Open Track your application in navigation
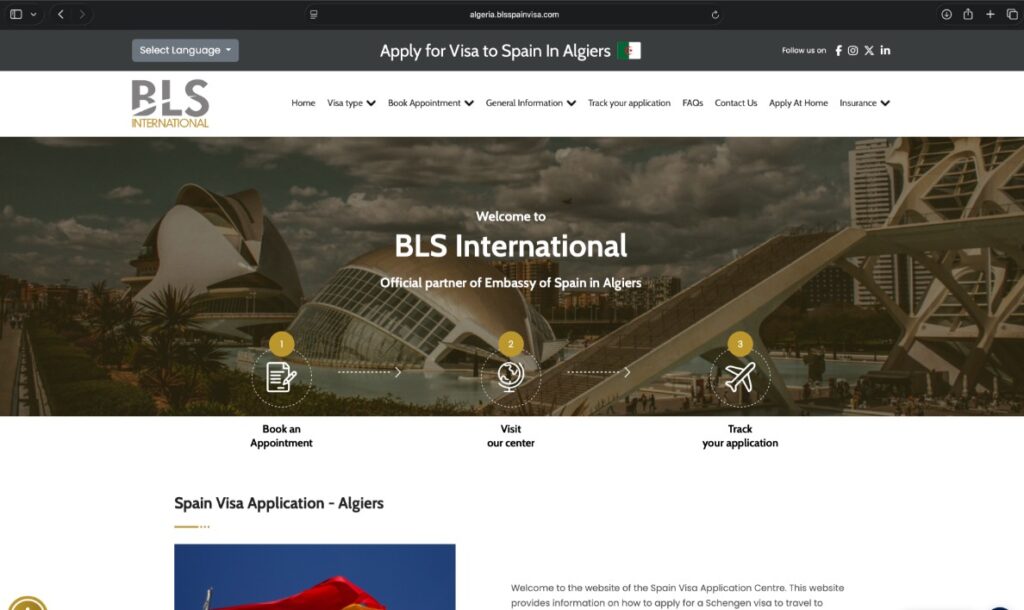 [629, 103]
